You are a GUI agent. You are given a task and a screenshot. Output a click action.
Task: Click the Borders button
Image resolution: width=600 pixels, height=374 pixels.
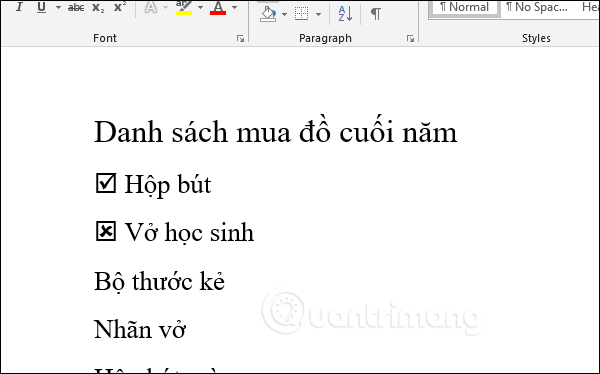(x=302, y=14)
